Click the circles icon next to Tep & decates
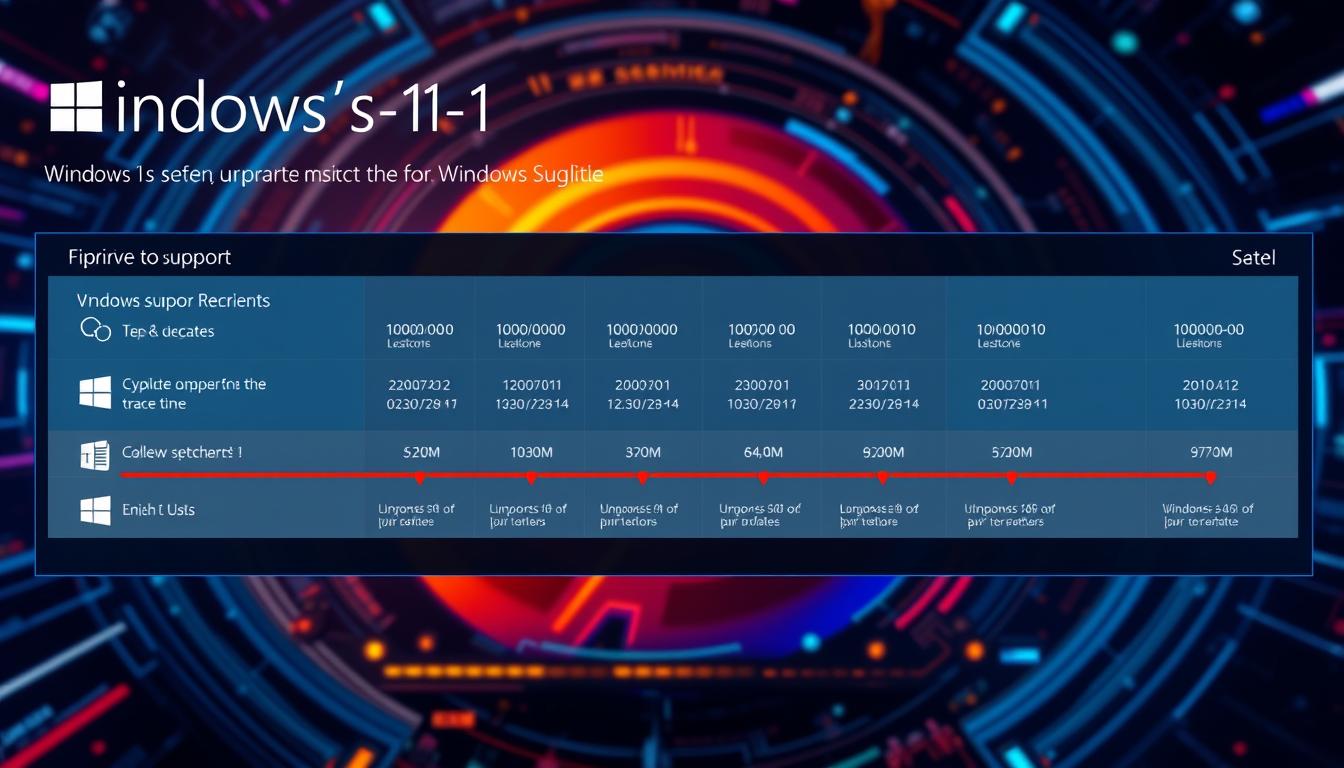The height and width of the screenshot is (768, 1344). point(95,329)
